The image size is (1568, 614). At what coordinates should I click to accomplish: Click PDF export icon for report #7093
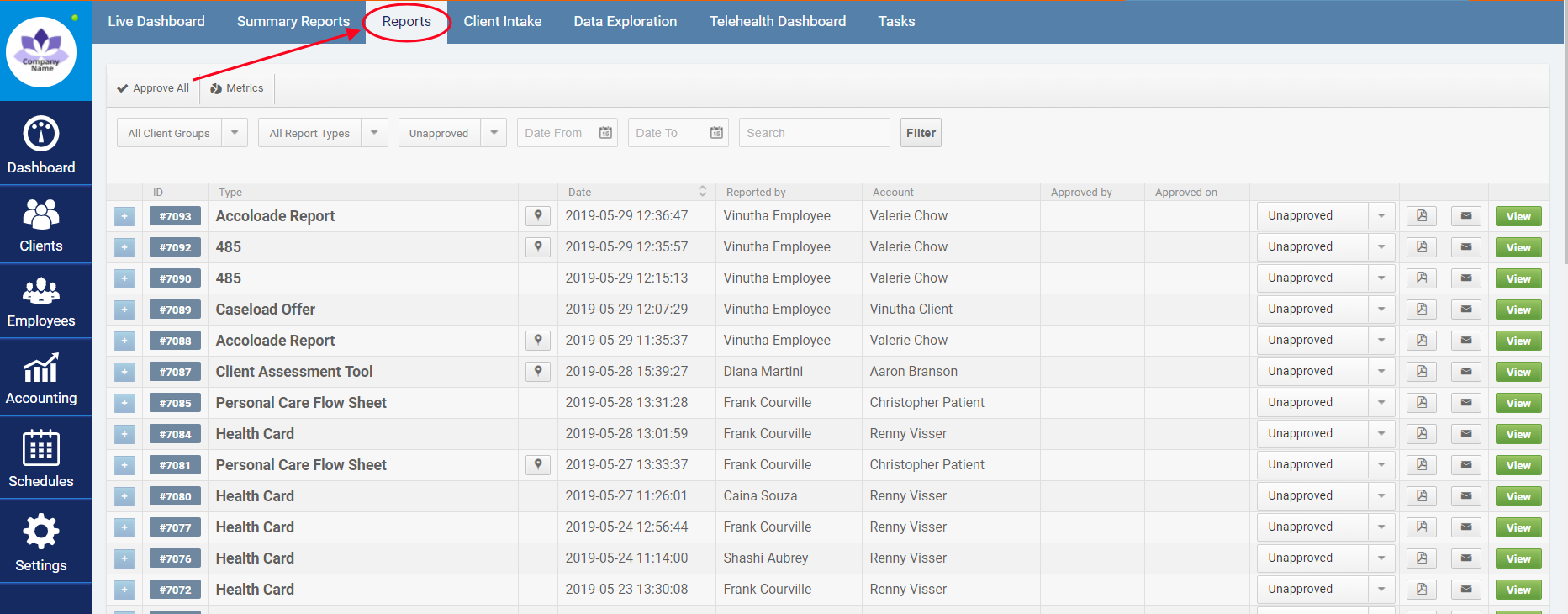click(x=1421, y=216)
